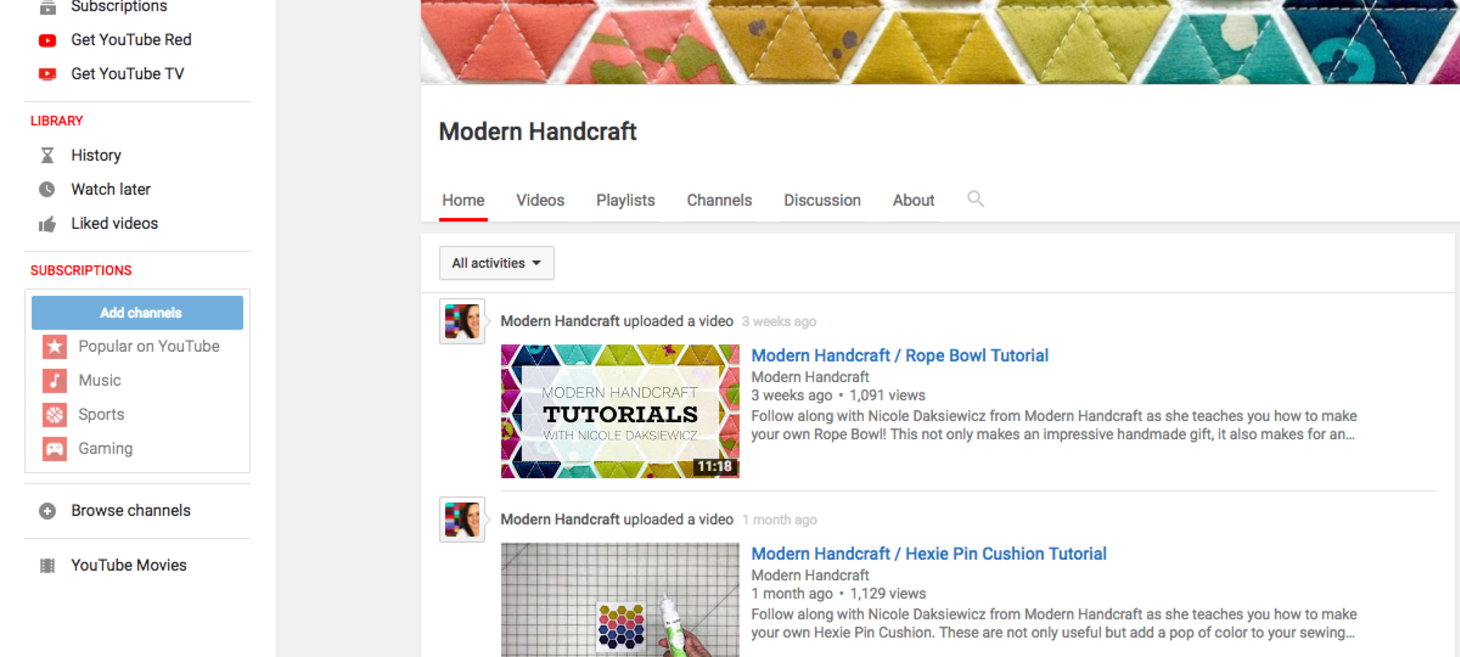
Task: Click the Watch later clock icon
Action: tap(47, 189)
